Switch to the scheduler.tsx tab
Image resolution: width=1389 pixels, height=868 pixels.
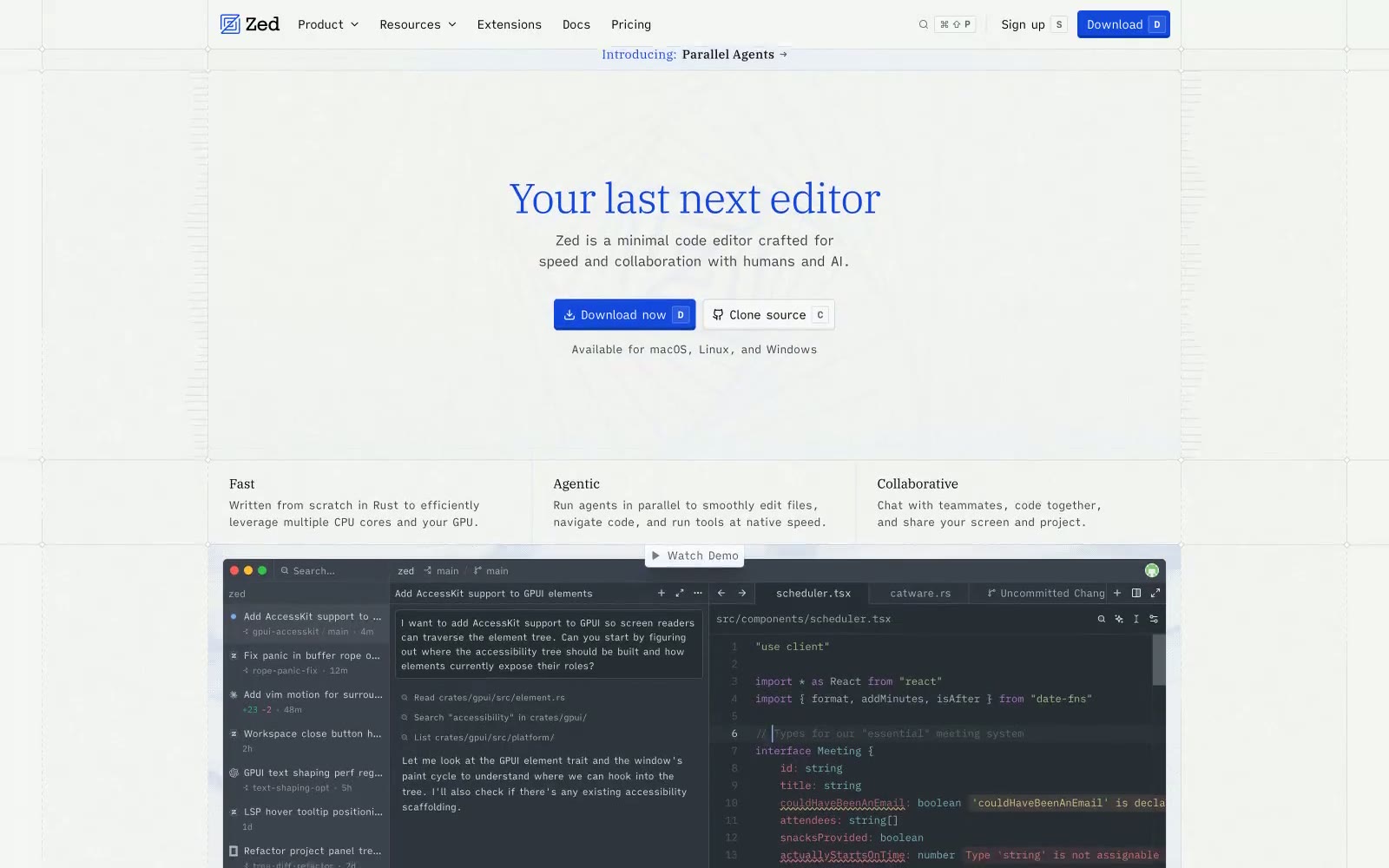point(813,593)
